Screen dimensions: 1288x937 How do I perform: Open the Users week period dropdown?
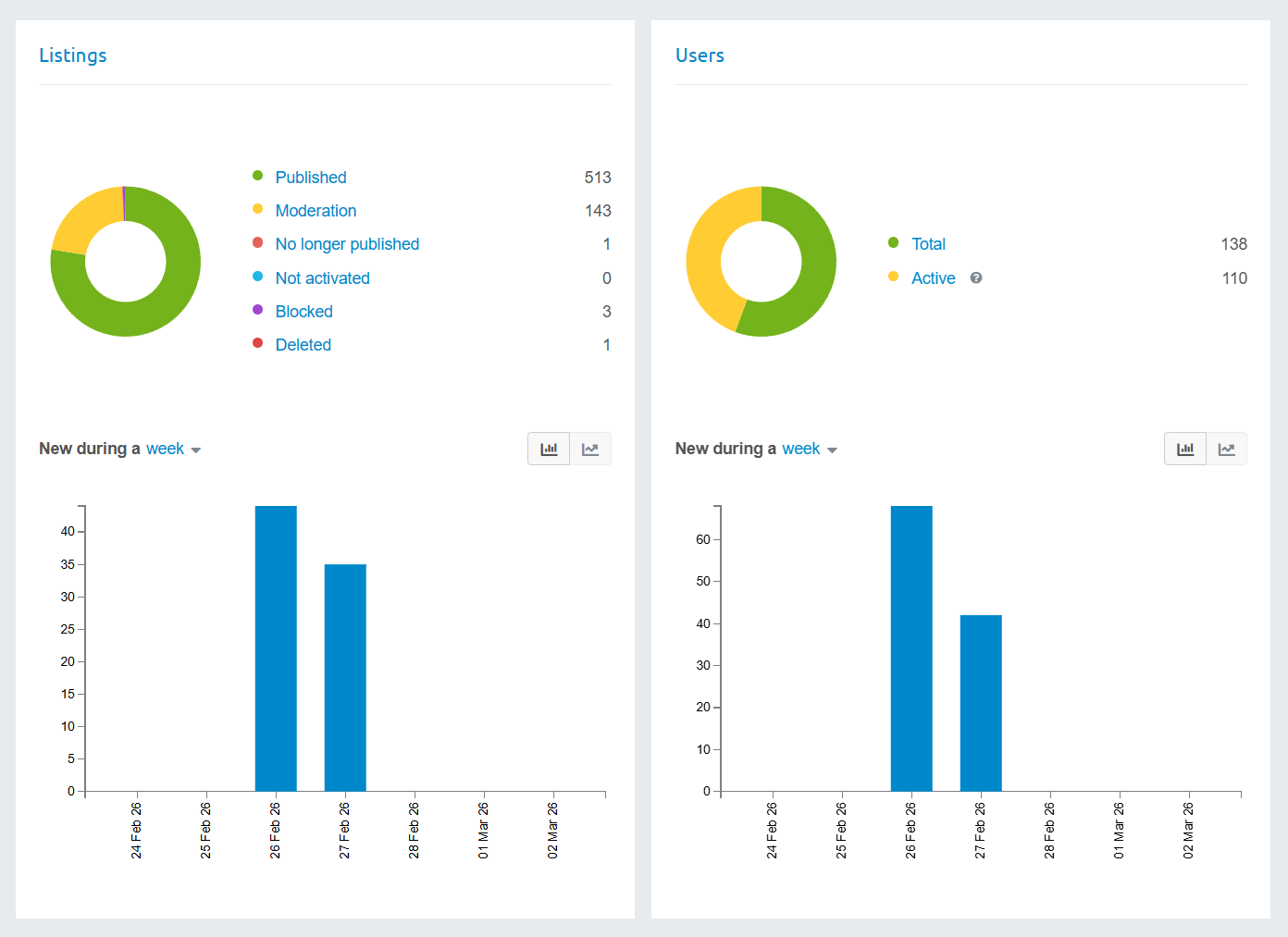(x=809, y=449)
